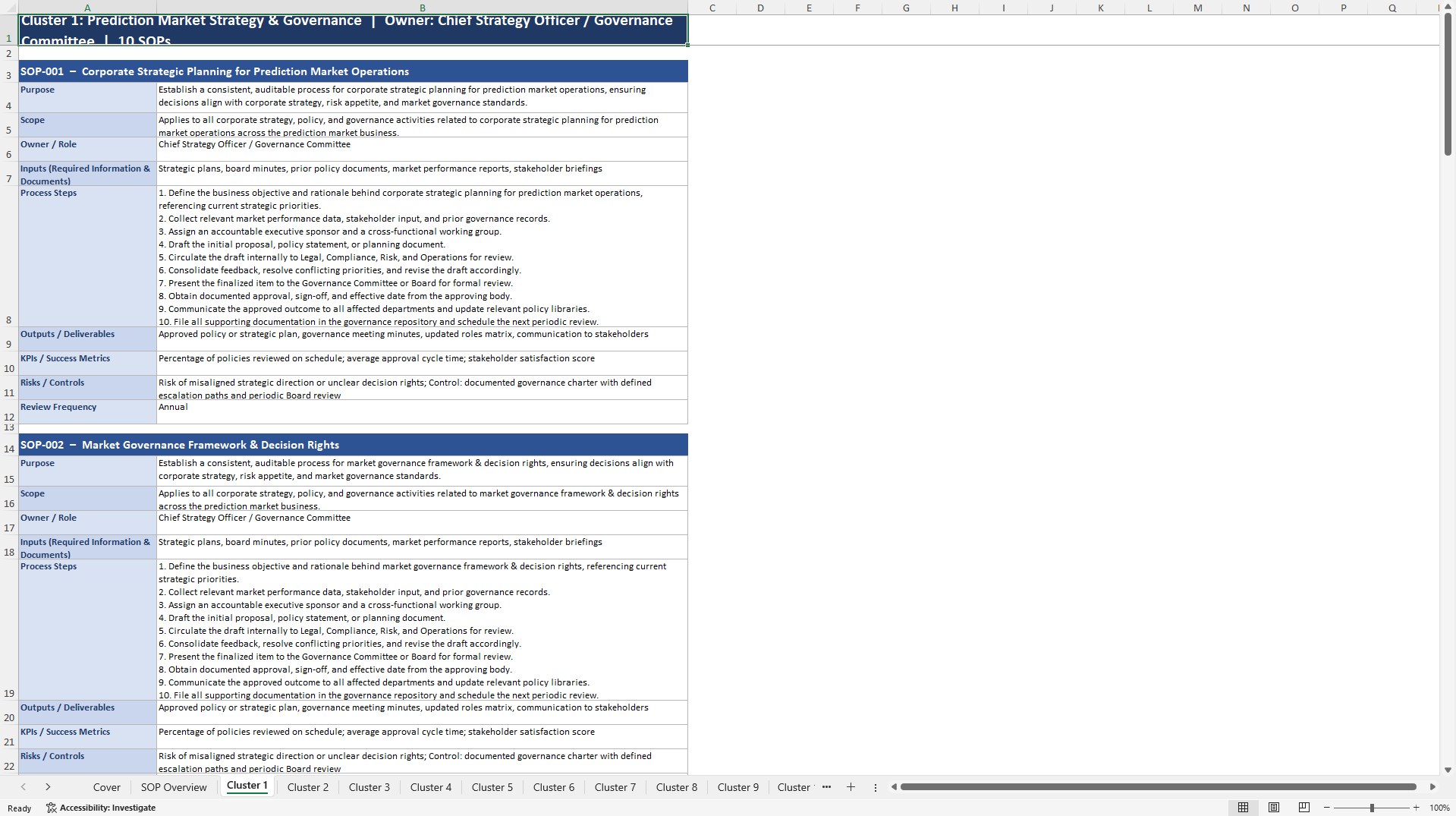Select the Cluster 1 sheet tab
The image size is (1456, 816).
[247, 786]
